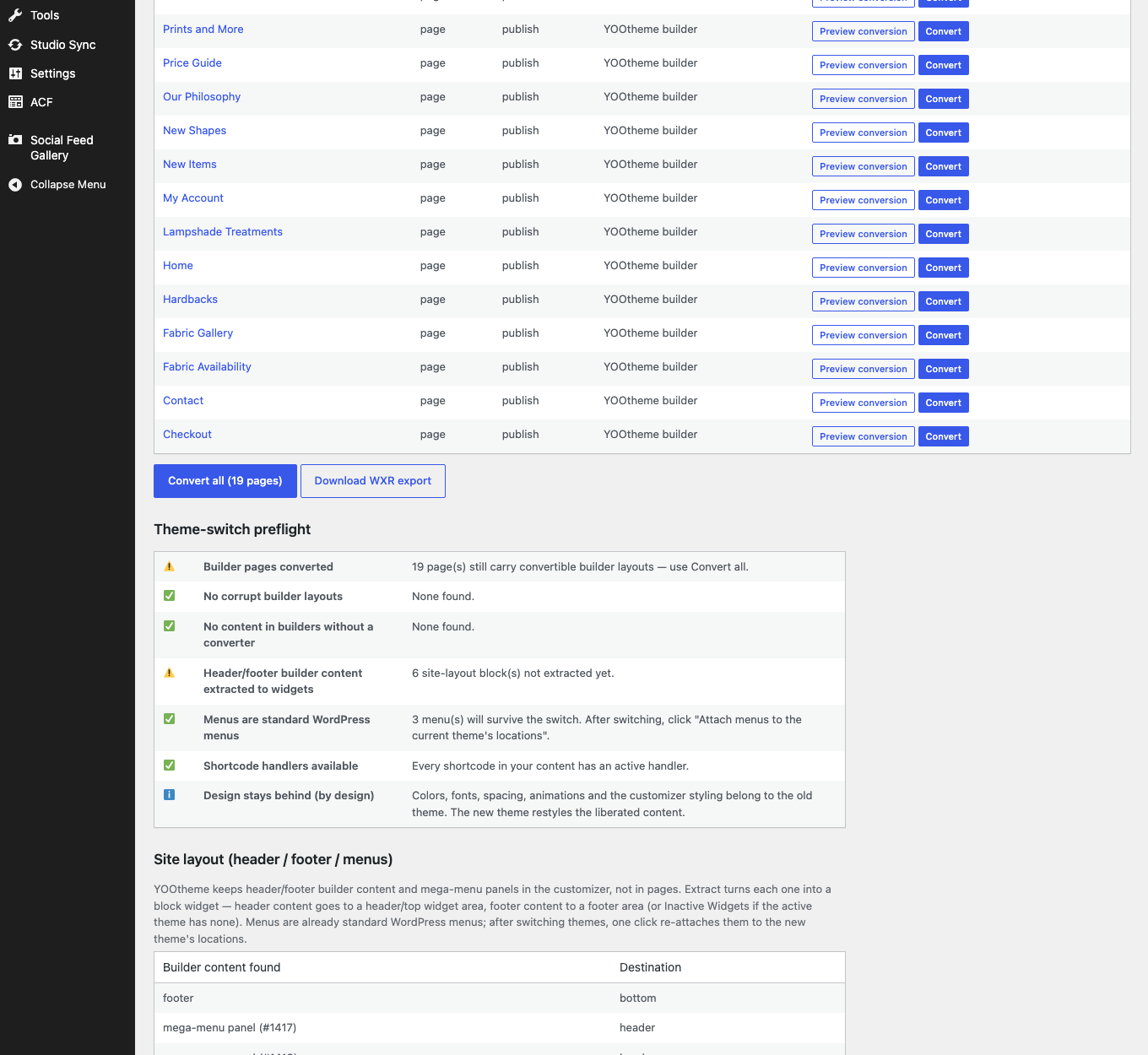Open the Tools menu item
This screenshot has height=1055, width=1148.
tap(68, 15)
